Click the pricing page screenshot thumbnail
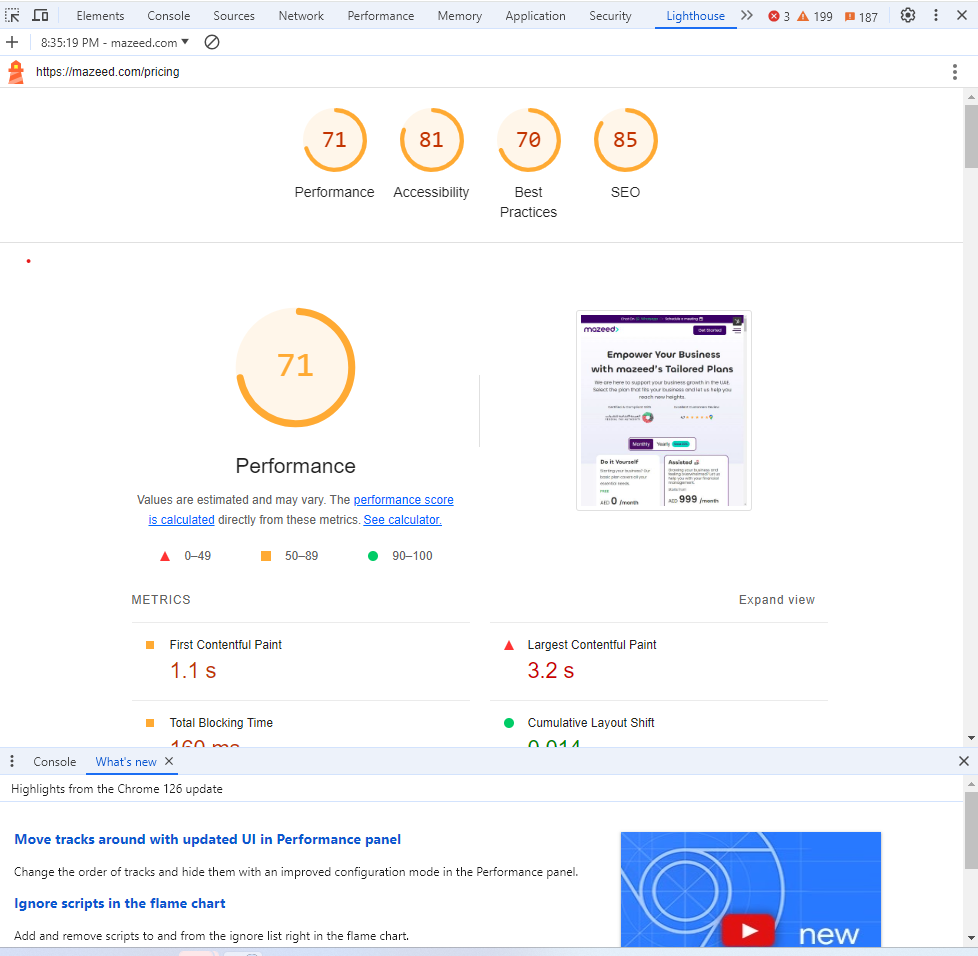Viewport: 978px width, 956px height. coord(663,410)
